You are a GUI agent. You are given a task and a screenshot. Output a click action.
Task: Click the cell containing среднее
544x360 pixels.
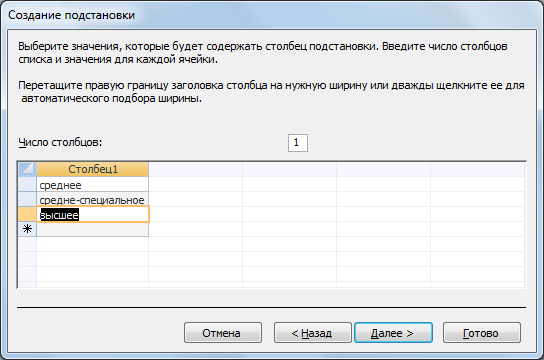click(x=93, y=184)
